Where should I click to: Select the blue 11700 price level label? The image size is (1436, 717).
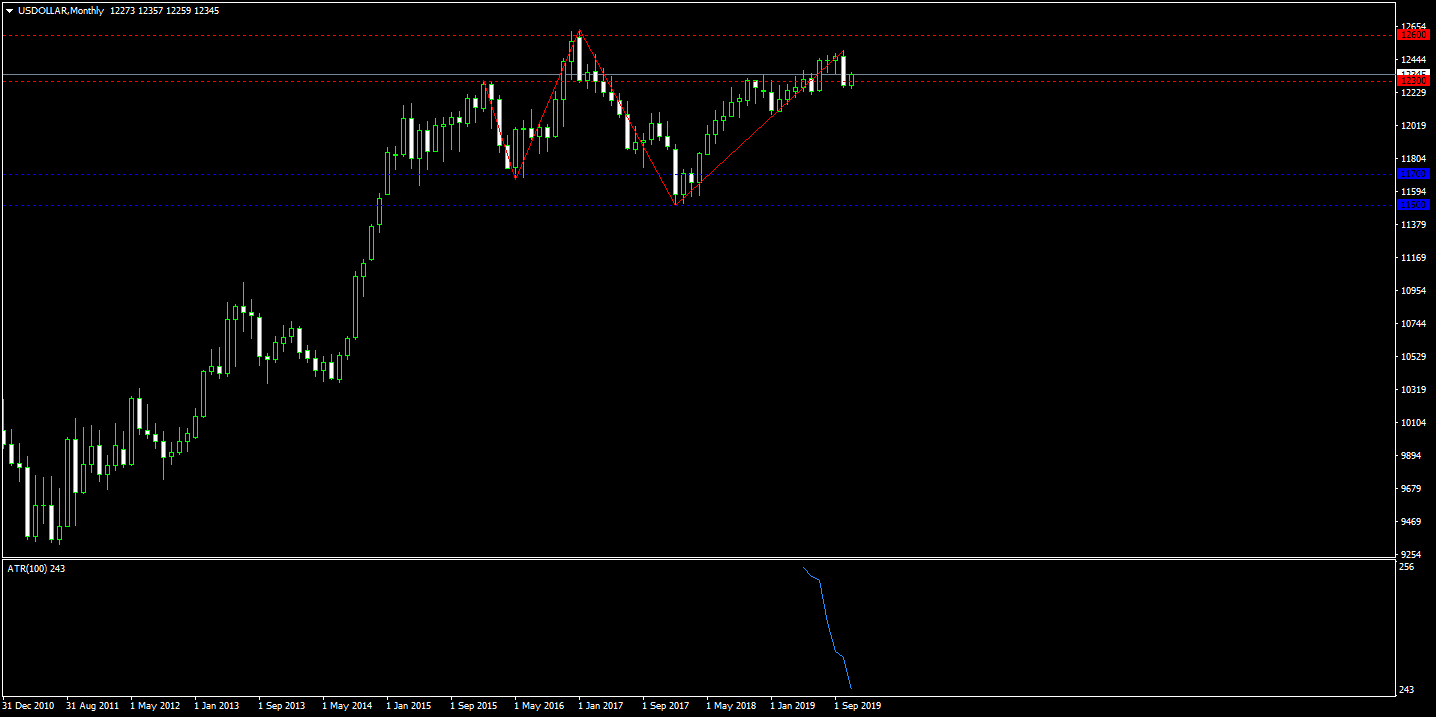click(x=1414, y=174)
